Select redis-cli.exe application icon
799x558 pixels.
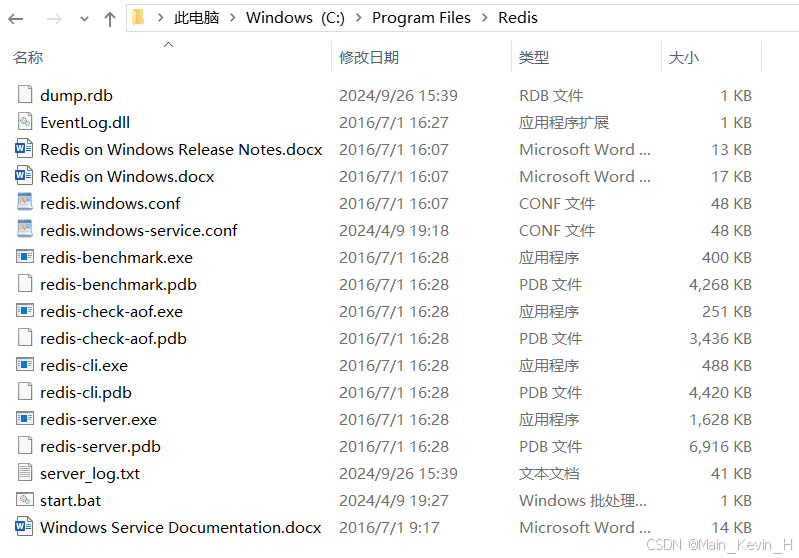point(25,364)
